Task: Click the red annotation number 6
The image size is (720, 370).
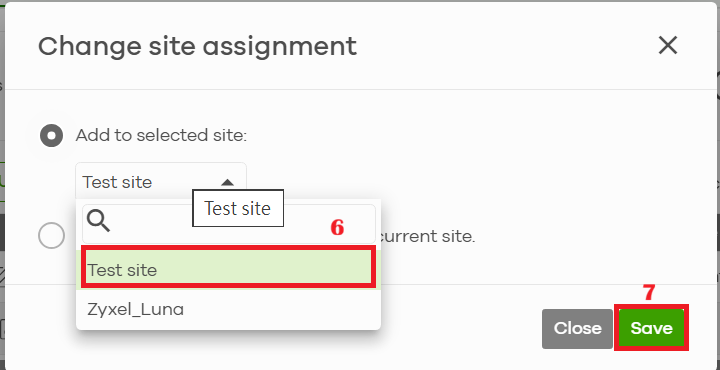Action: point(338,227)
